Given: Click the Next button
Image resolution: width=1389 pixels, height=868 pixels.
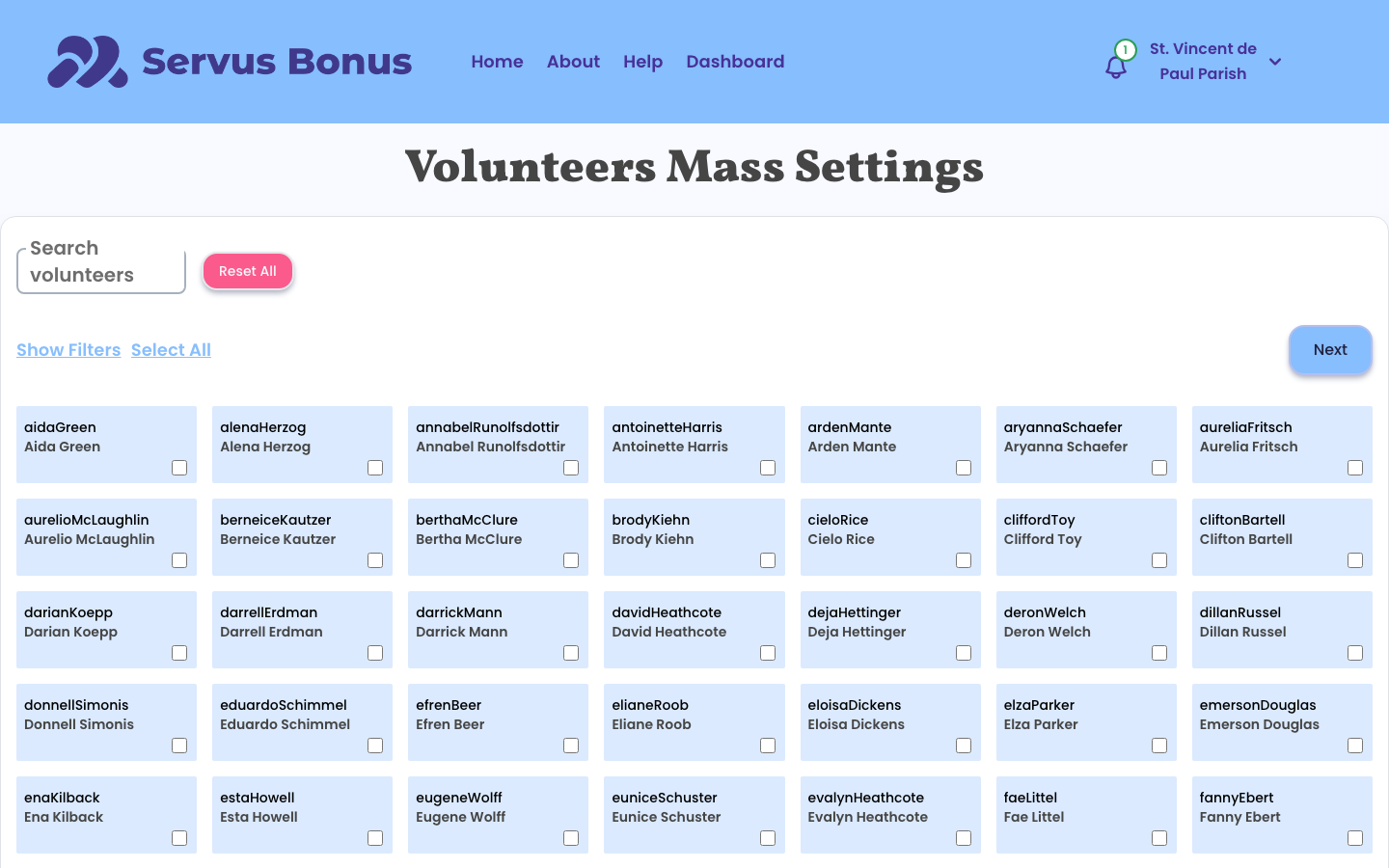Looking at the screenshot, I should click(1330, 349).
